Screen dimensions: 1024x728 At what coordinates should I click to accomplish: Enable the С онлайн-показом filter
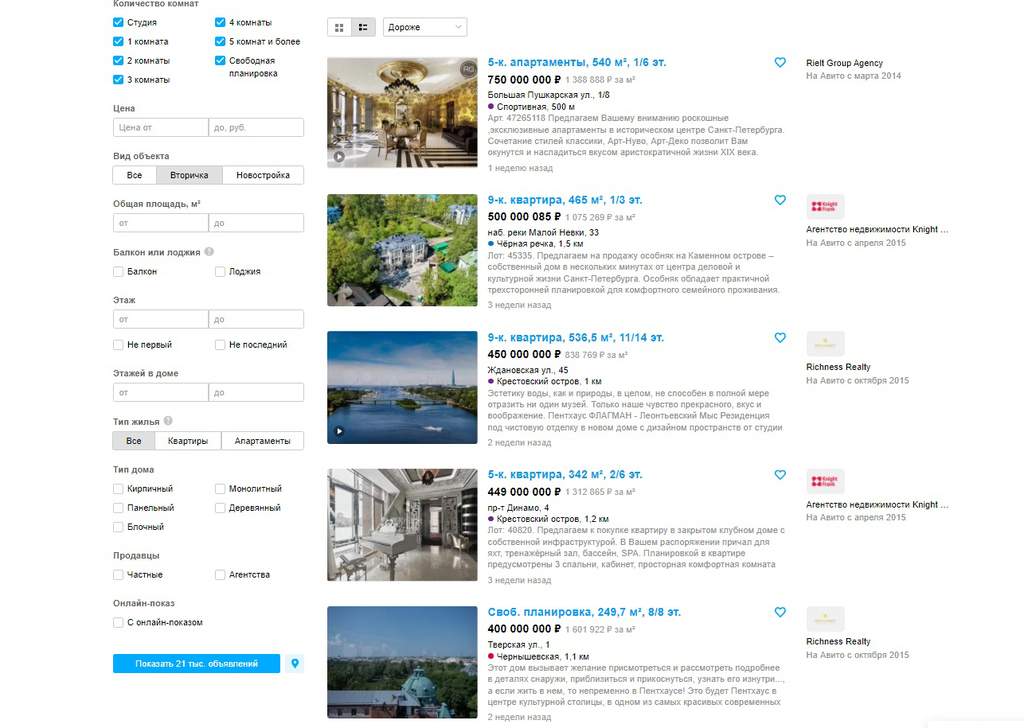(x=118, y=622)
